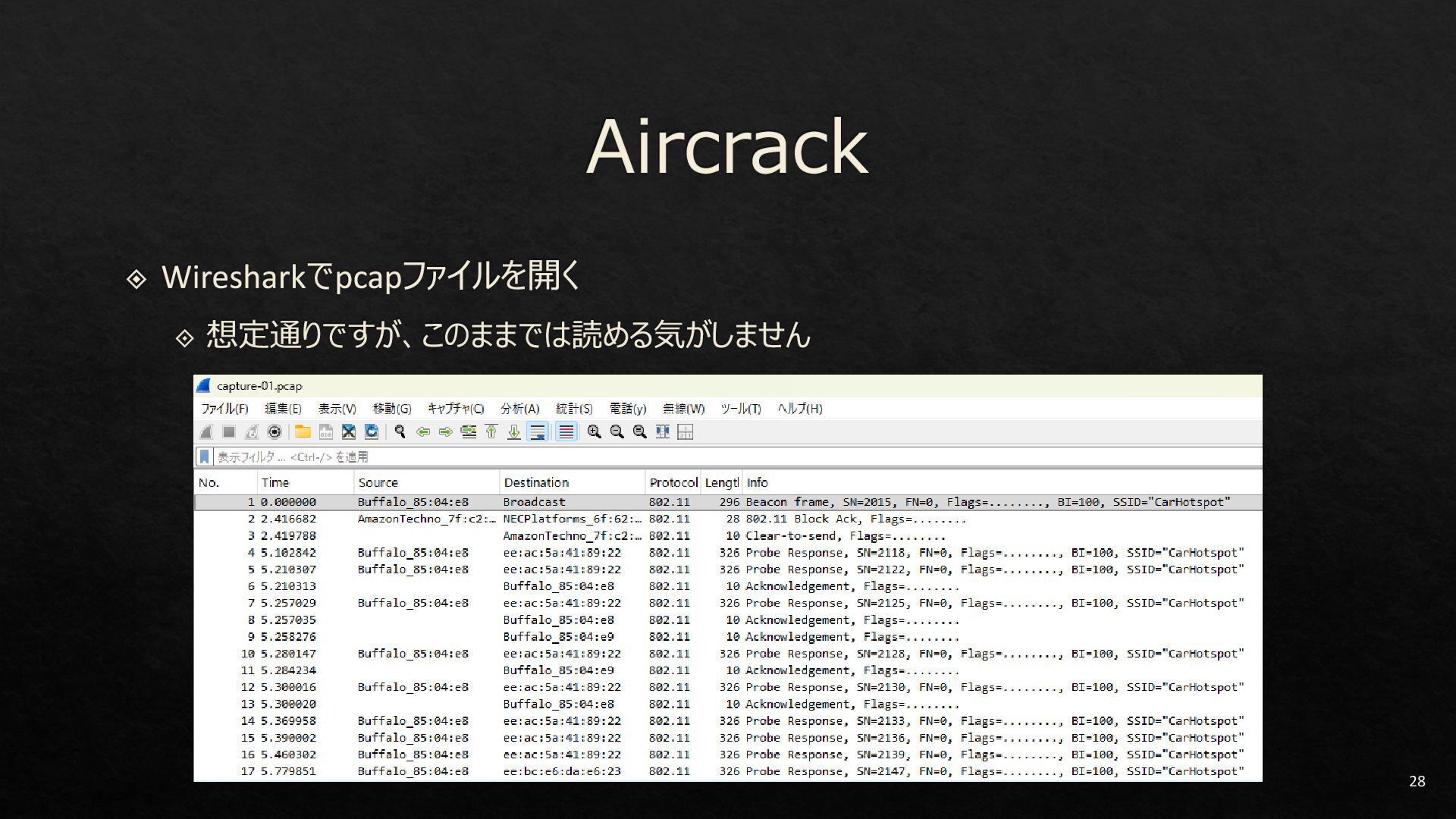The width and height of the screenshot is (1456, 819).
Task: Reload the capture file icon
Action: (x=372, y=432)
